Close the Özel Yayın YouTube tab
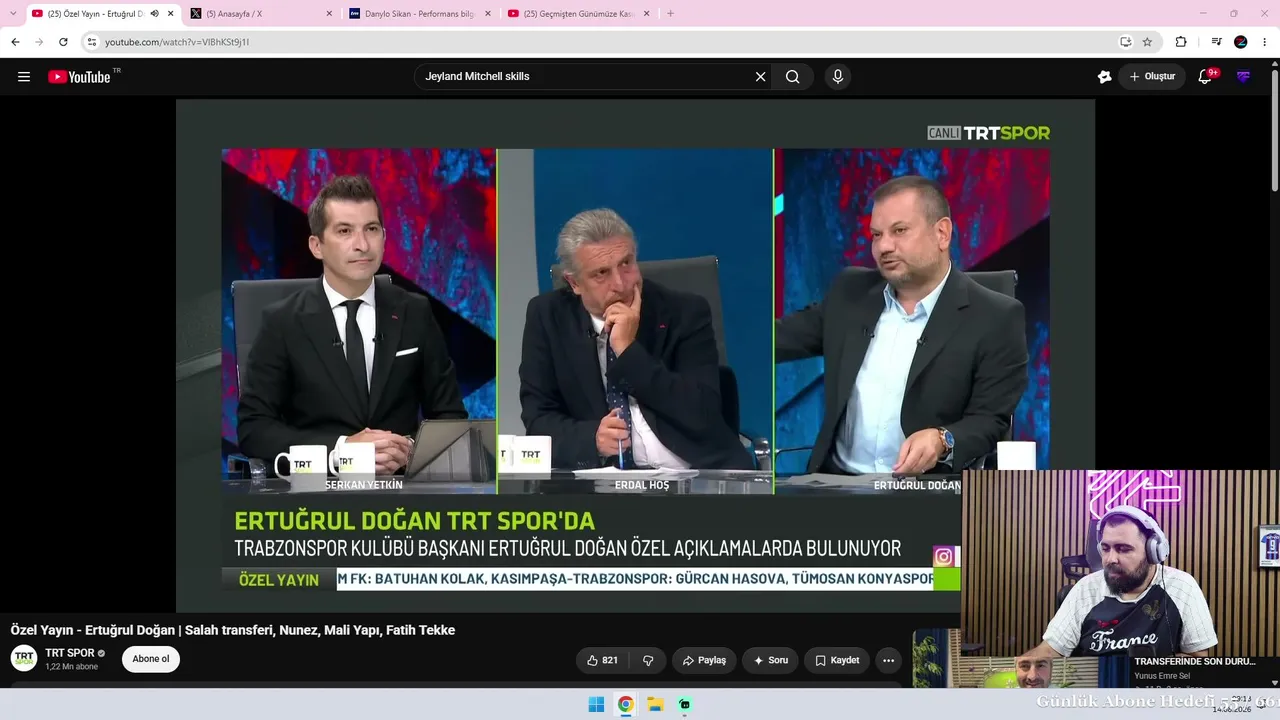Screen dimensions: 1280x720 pyautogui.click(x=170, y=14)
